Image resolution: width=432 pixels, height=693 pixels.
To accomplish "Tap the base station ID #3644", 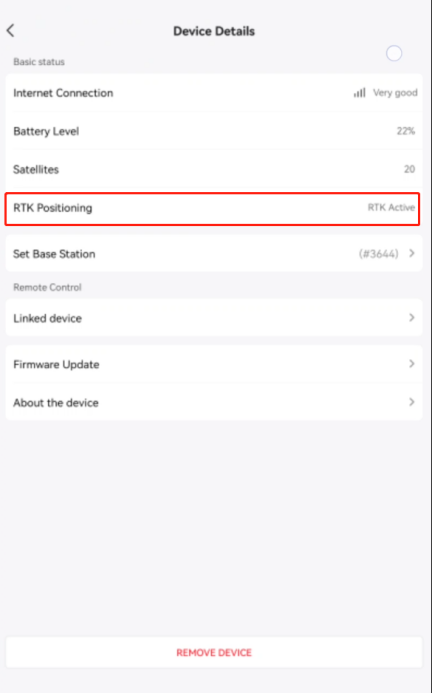I will (x=378, y=254).
